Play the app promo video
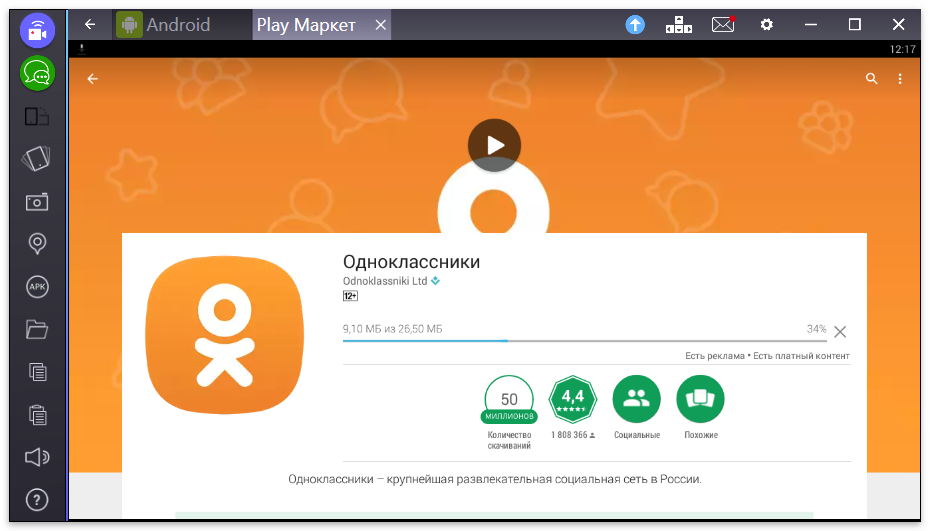This screenshot has width=930, height=531. 494,145
